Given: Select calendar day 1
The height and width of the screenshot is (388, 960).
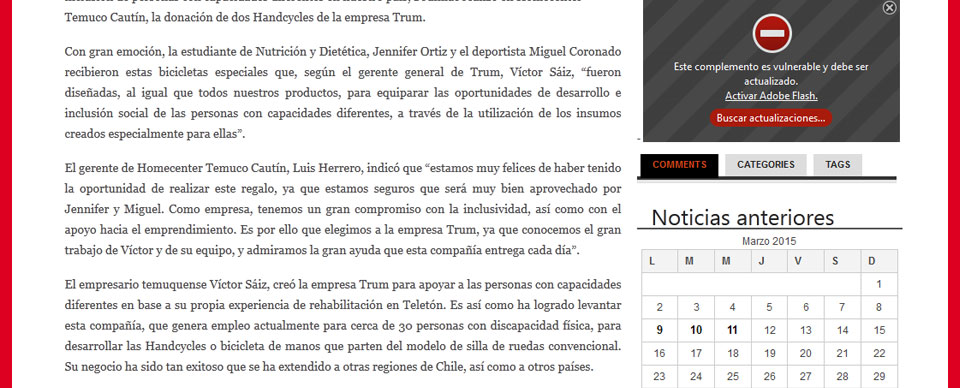Looking at the screenshot, I should [879, 284].
